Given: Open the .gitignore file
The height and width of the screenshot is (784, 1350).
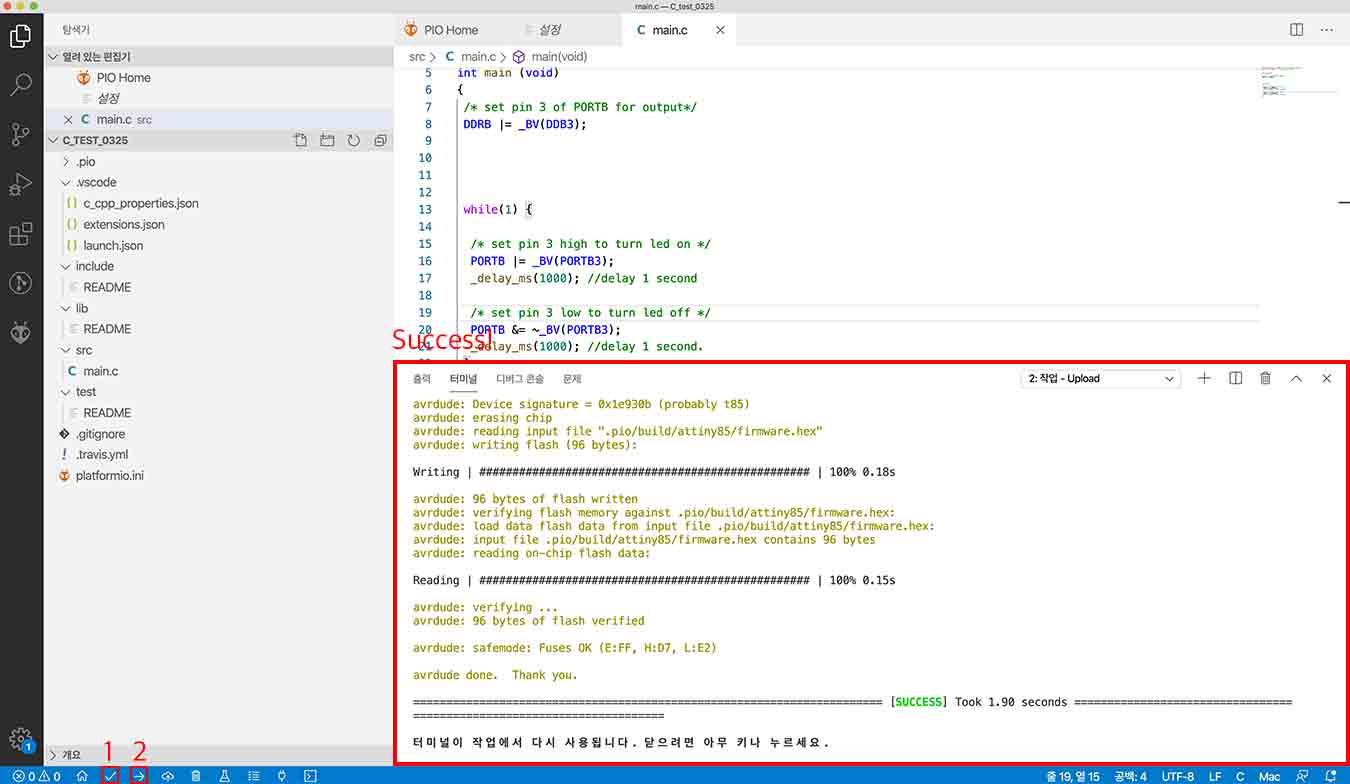Looking at the screenshot, I should (100, 434).
